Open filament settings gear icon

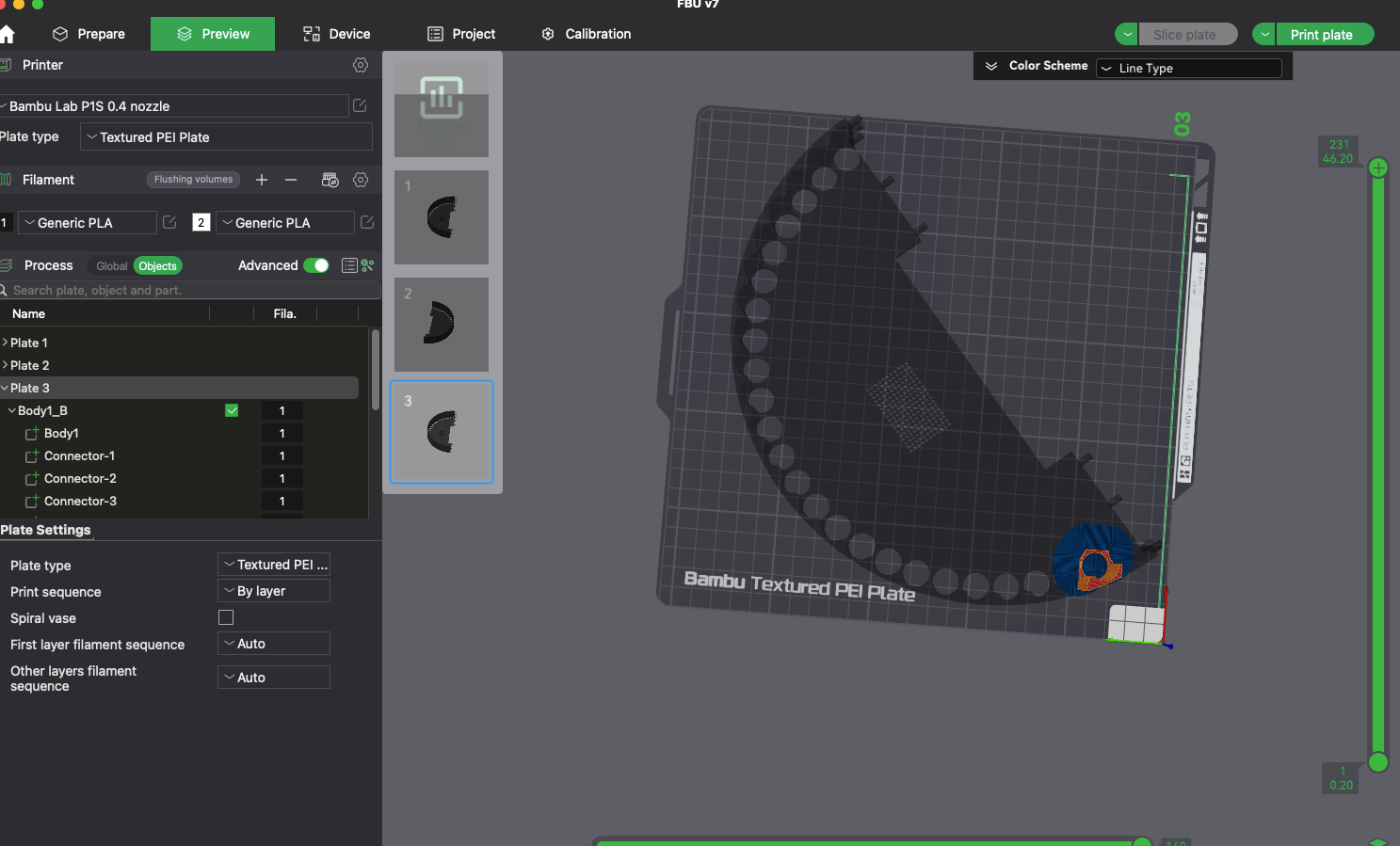[361, 180]
